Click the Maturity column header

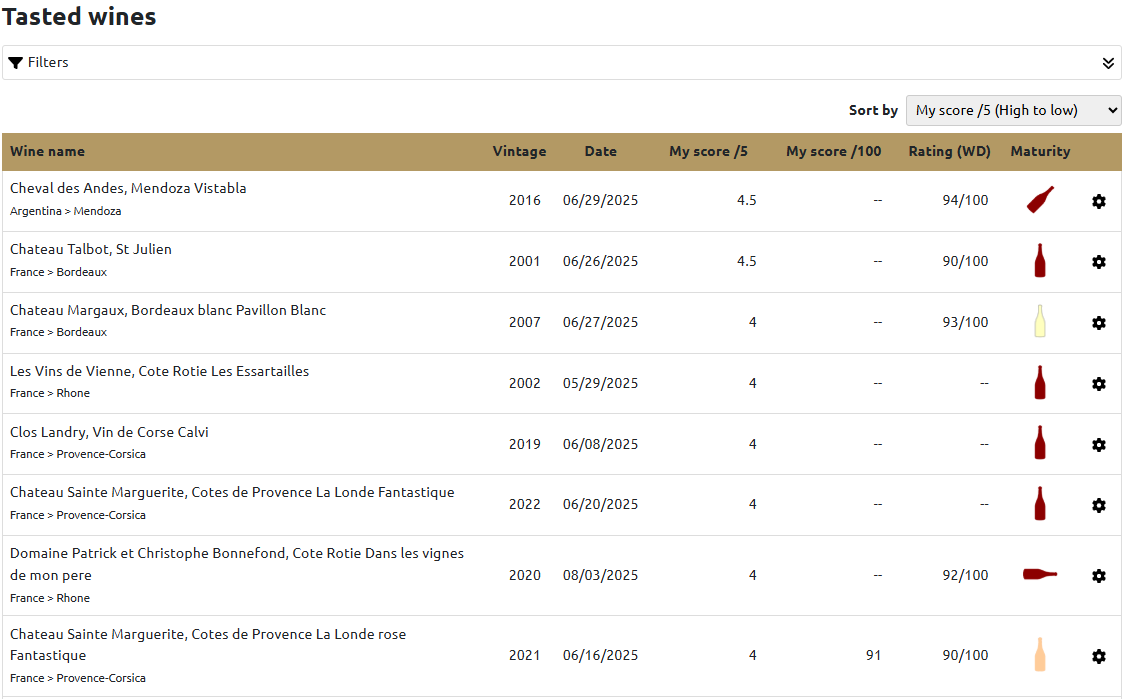[x=1040, y=151]
